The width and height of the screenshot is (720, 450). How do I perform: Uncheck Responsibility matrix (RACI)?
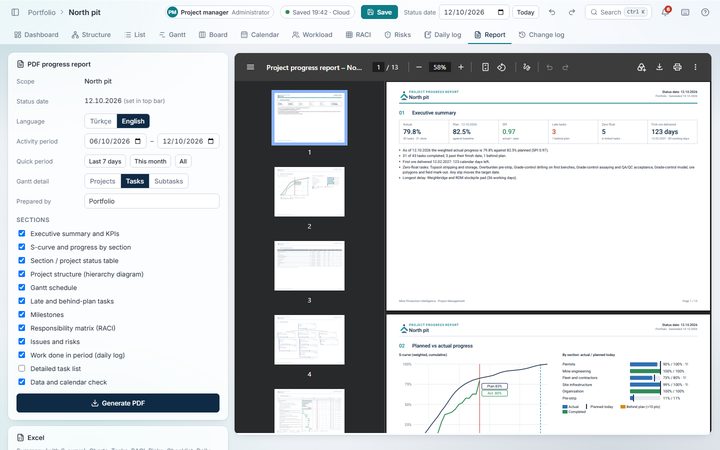[22, 328]
